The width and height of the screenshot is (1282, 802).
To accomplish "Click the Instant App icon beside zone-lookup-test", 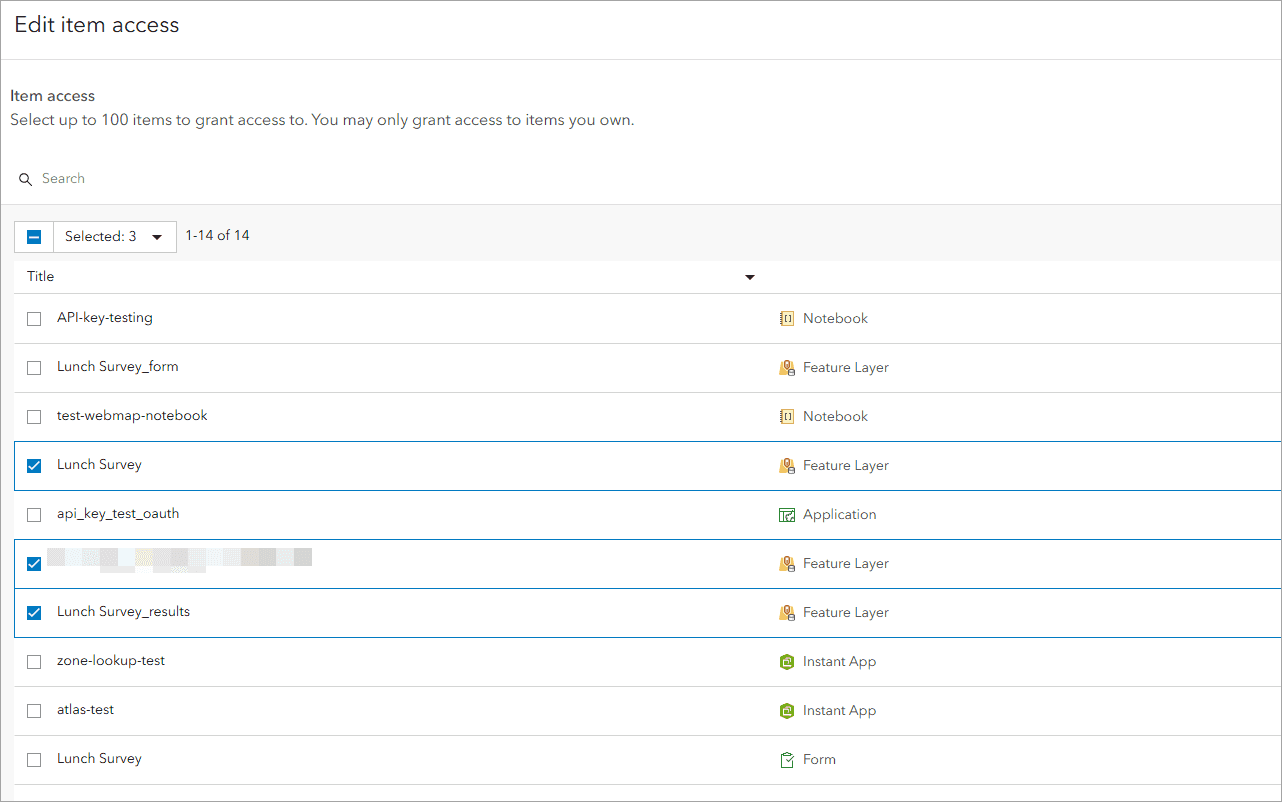I will point(788,661).
